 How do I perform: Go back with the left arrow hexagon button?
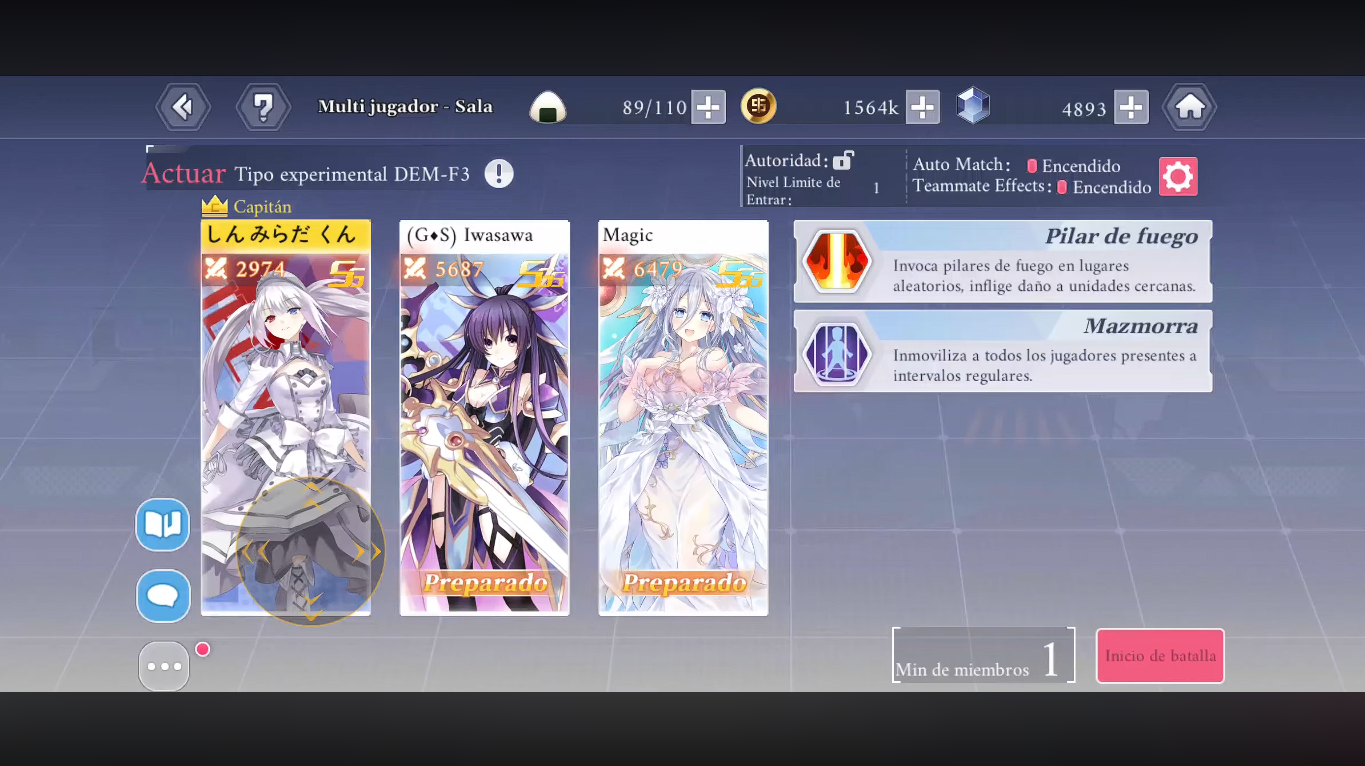pos(183,107)
